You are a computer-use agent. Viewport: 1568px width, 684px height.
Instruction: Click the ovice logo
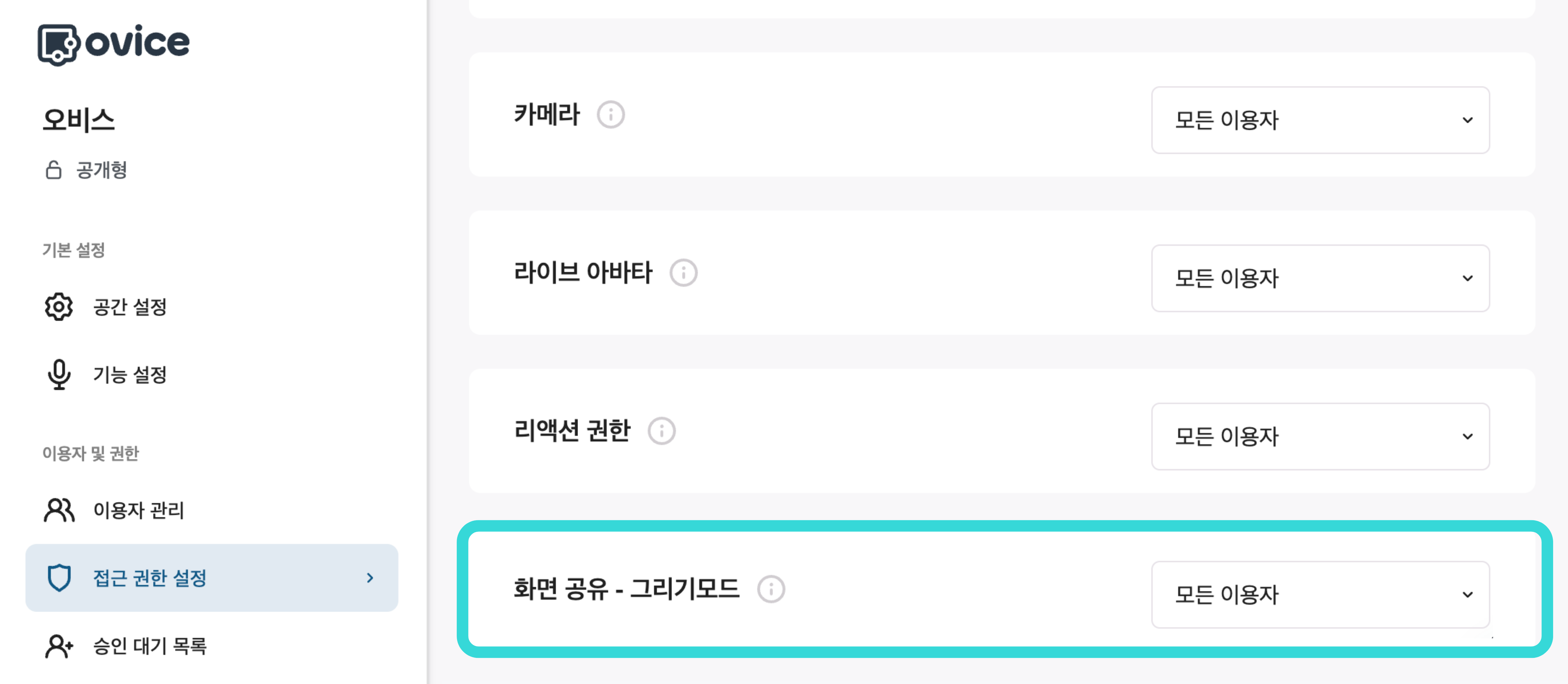click(113, 41)
